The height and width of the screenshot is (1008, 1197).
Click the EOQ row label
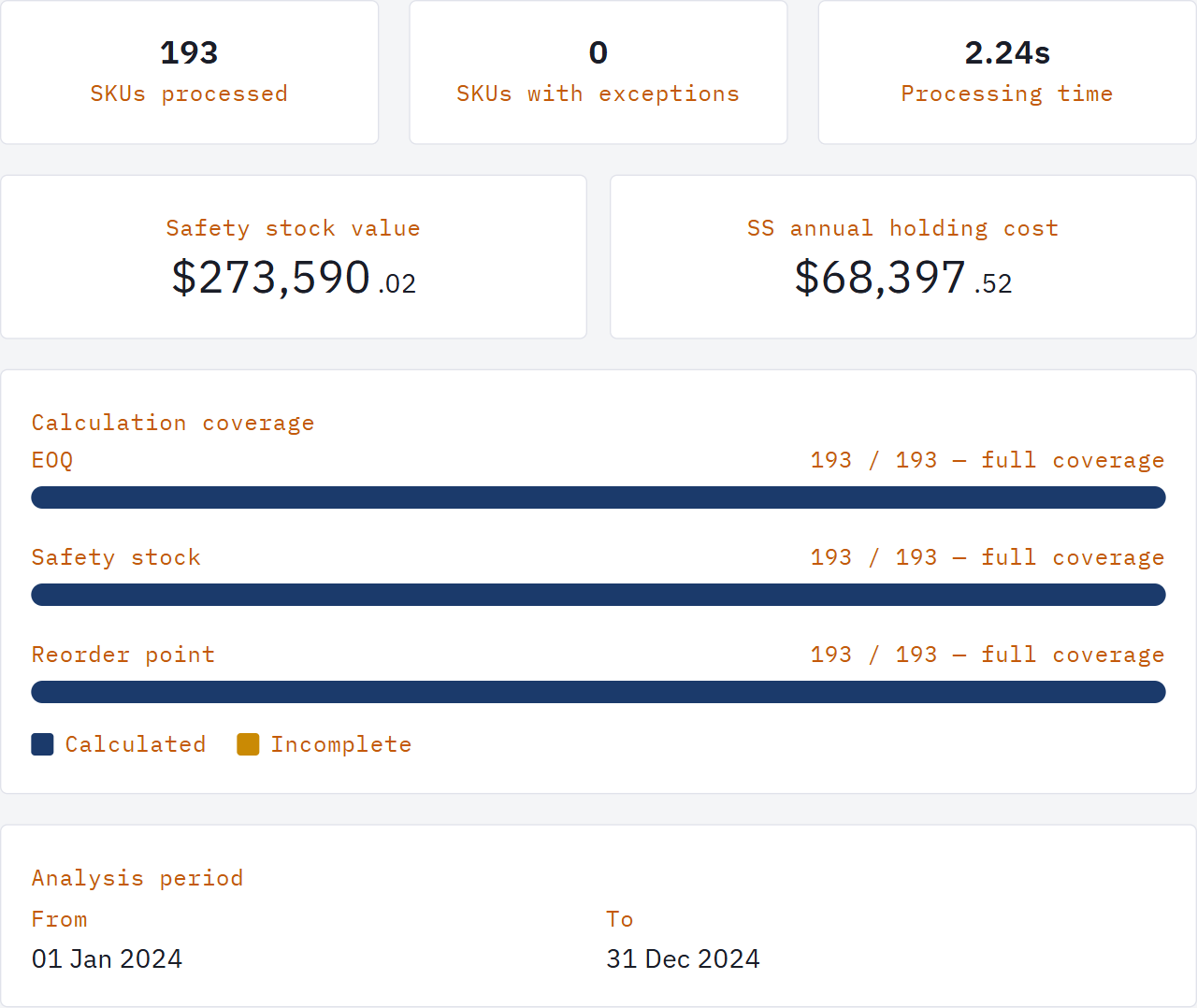coord(52,460)
